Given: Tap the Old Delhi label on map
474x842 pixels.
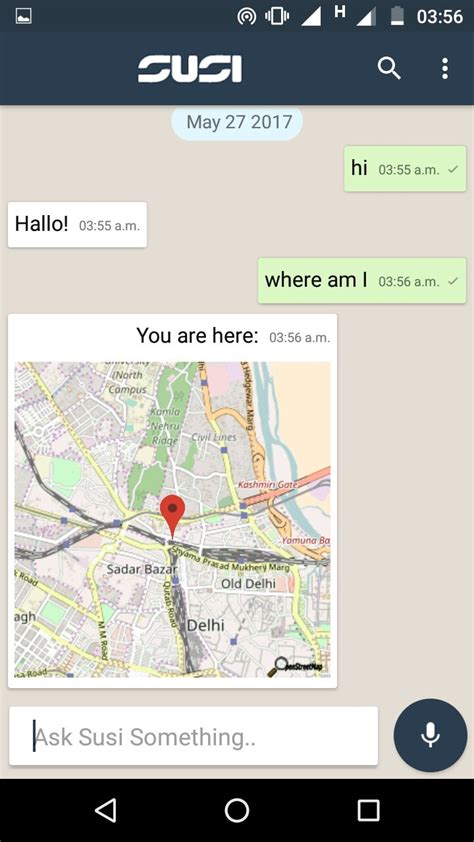Looking at the screenshot, I should (249, 583).
